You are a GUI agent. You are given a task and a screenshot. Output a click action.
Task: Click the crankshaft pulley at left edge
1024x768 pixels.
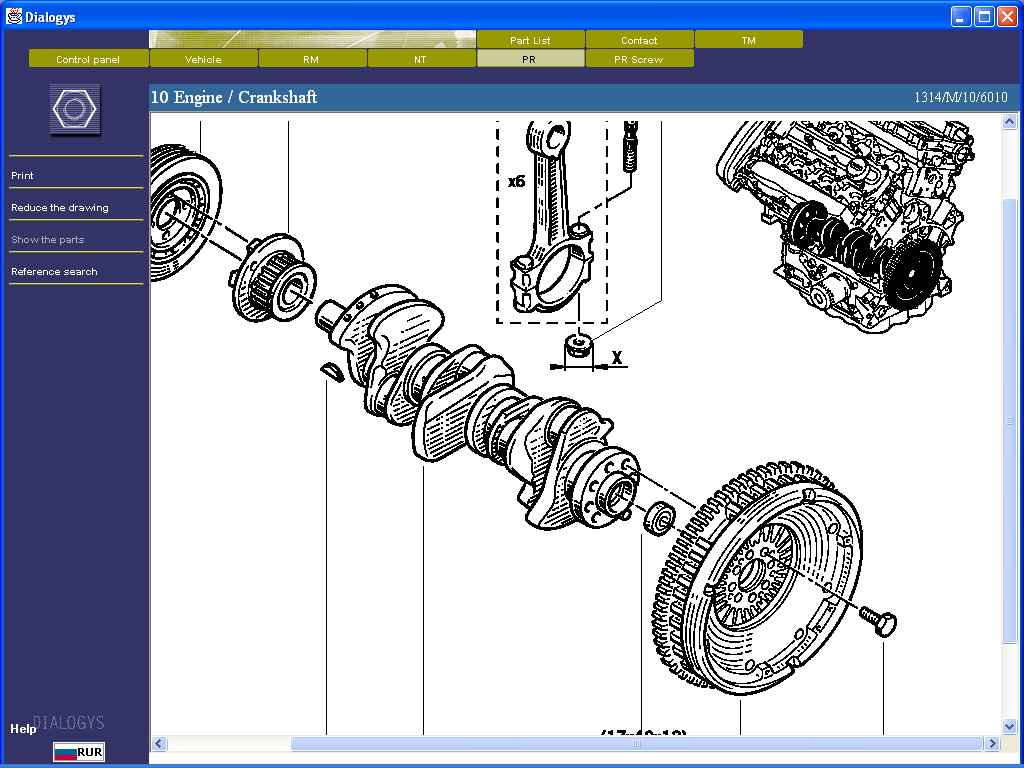[185, 214]
